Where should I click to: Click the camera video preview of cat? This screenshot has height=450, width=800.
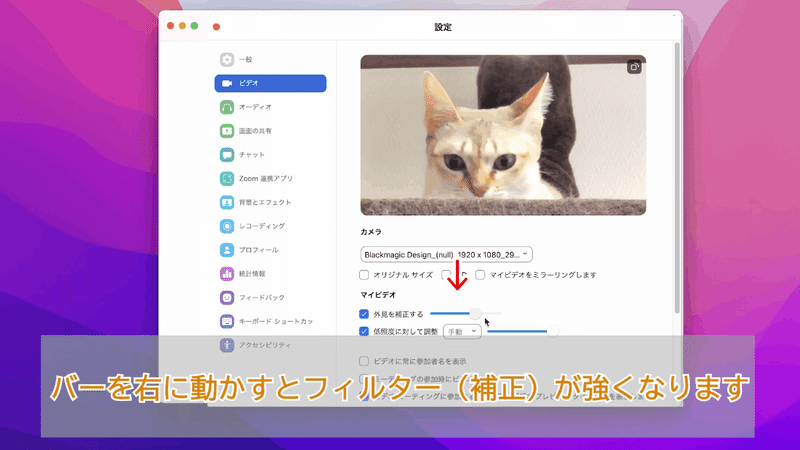[503, 135]
